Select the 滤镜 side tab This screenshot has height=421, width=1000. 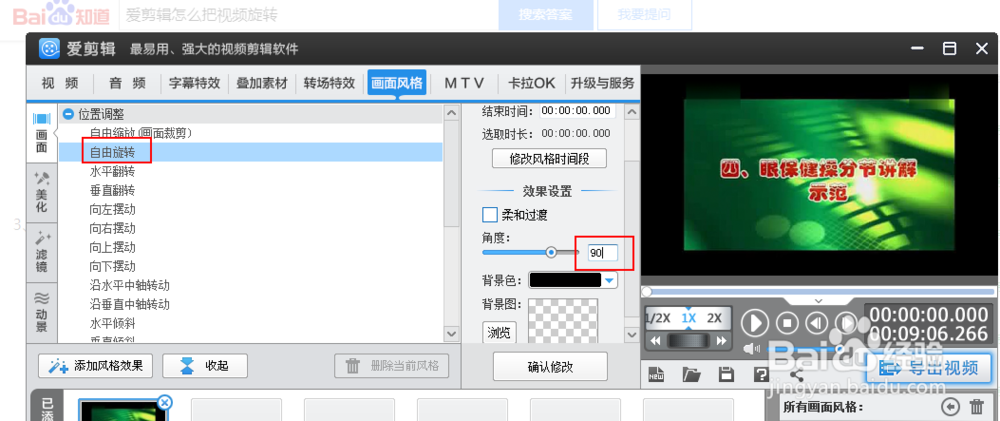click(41, 252)
